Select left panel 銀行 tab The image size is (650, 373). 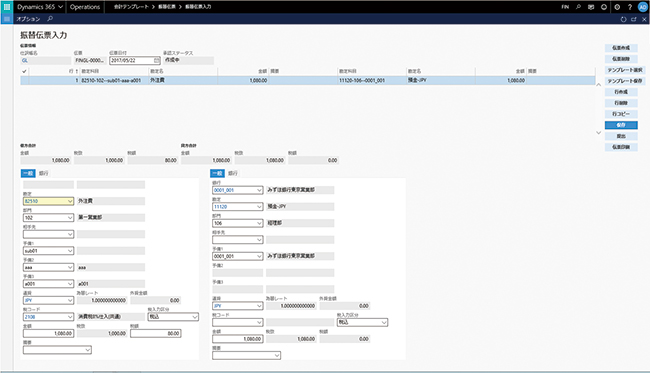(44, 173)
